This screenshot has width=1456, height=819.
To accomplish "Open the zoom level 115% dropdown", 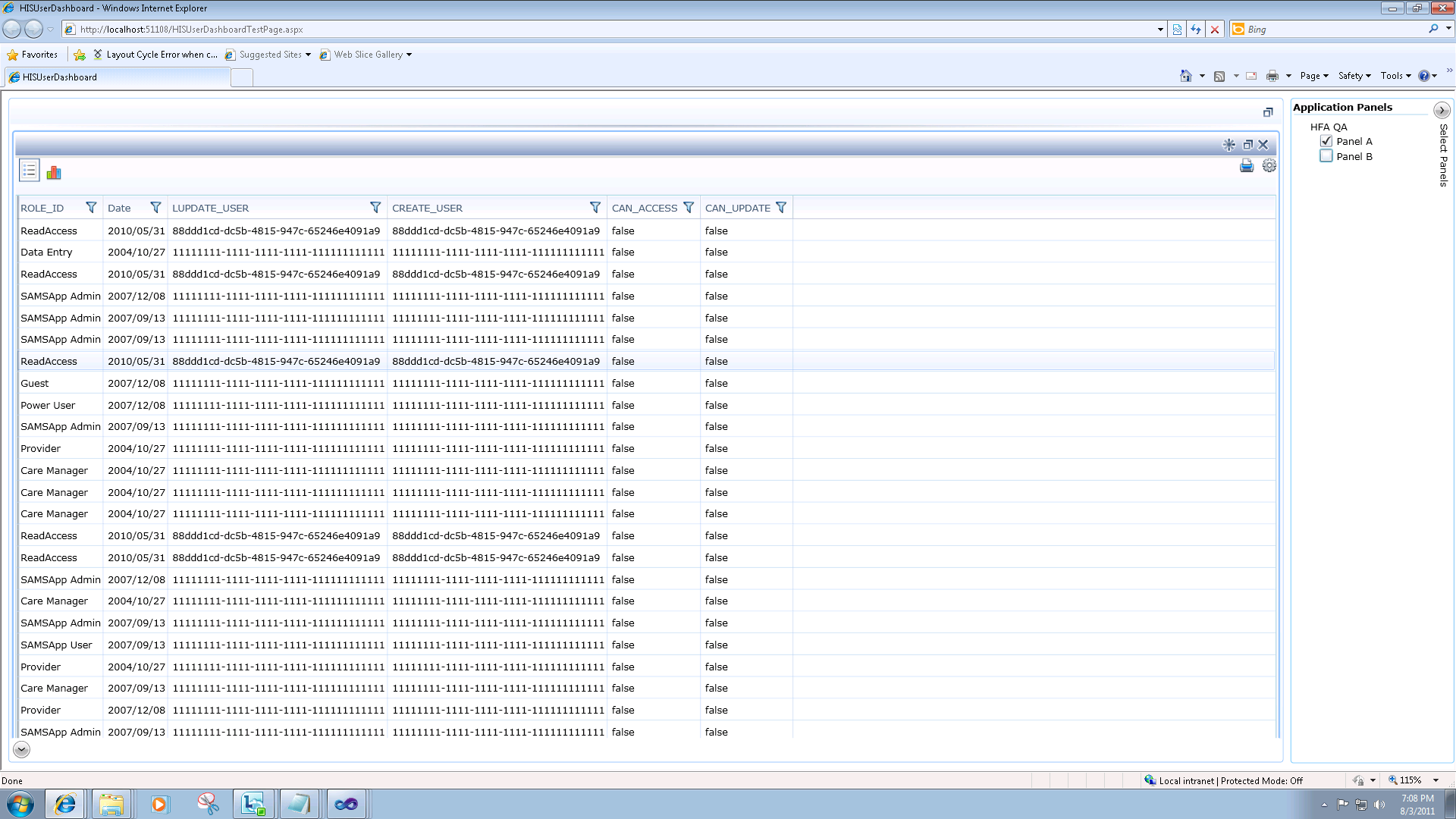I will click(x=1436, y=780).
